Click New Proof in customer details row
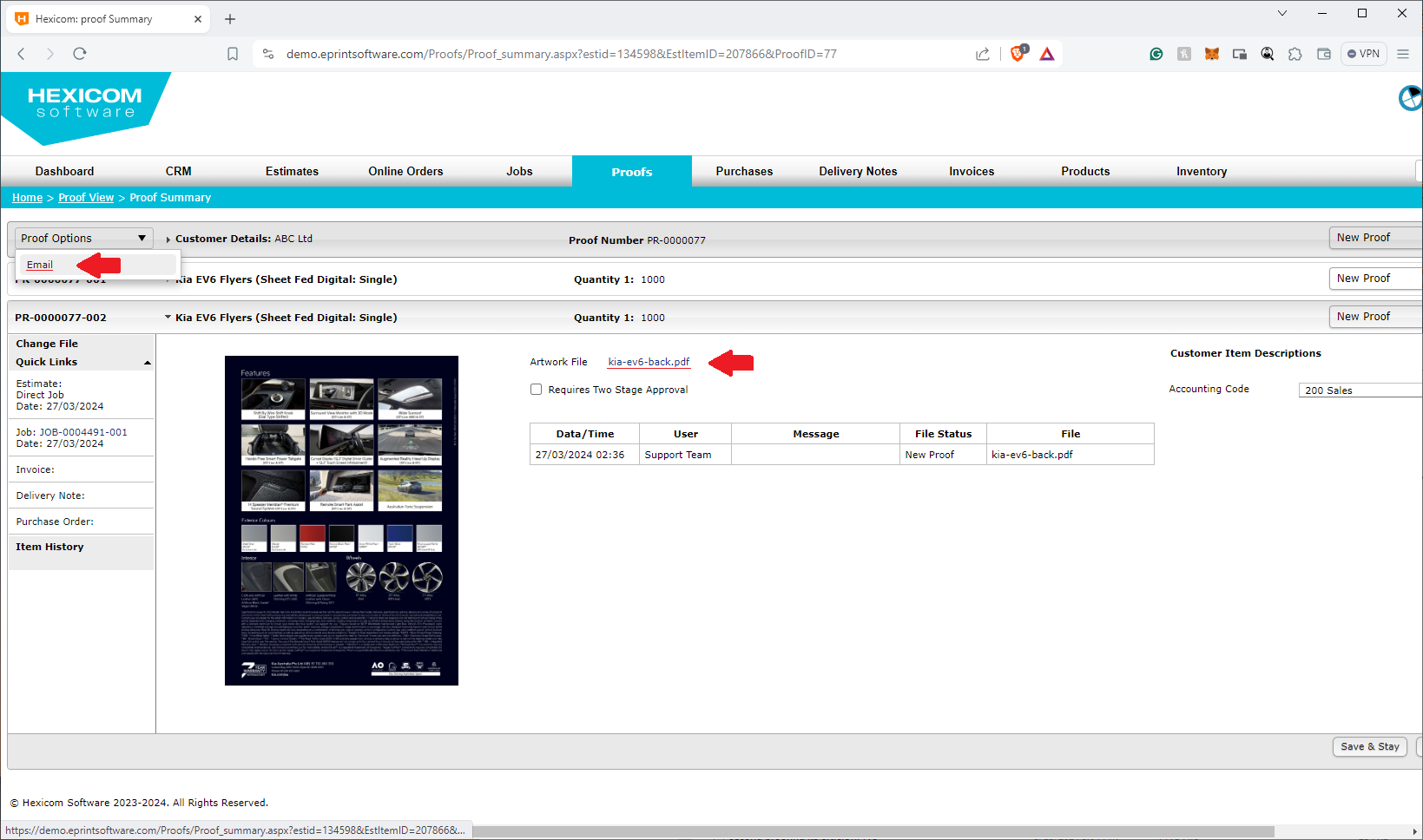The width and height of the screenshot is (1423, 840). click(1375, 238)
